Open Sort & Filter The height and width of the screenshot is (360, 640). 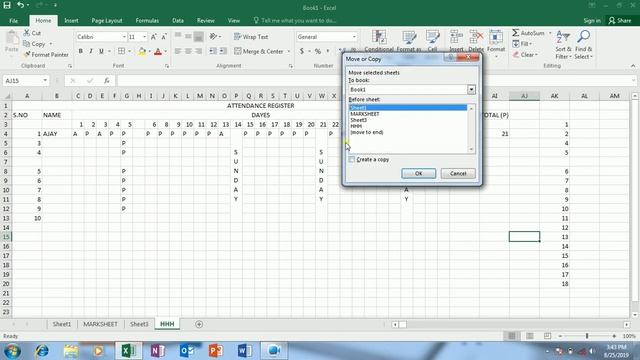[x=563, y=44]
